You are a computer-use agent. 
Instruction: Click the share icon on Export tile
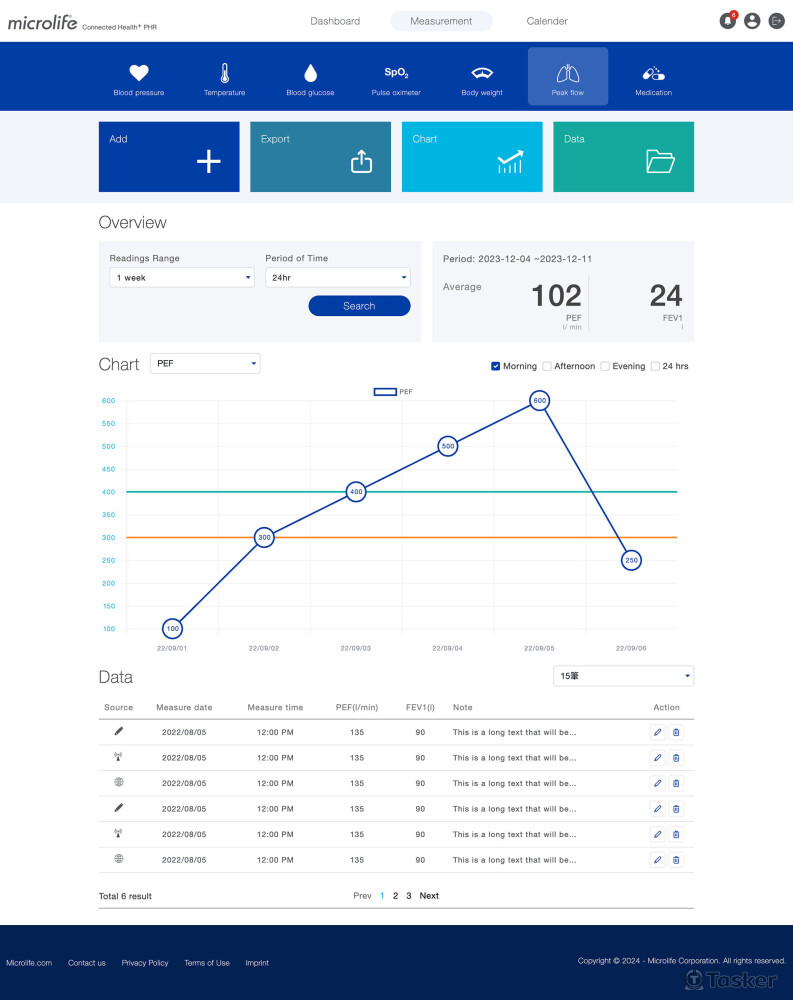pyautogui.click(x=361, y=161)
